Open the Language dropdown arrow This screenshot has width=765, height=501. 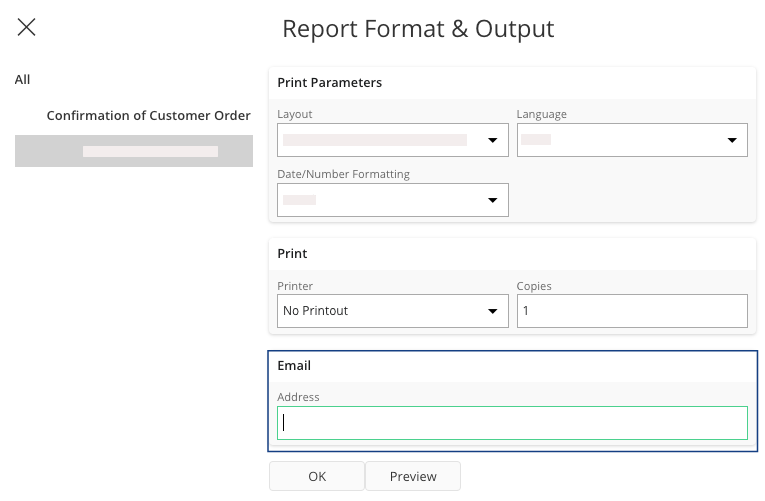731,141
